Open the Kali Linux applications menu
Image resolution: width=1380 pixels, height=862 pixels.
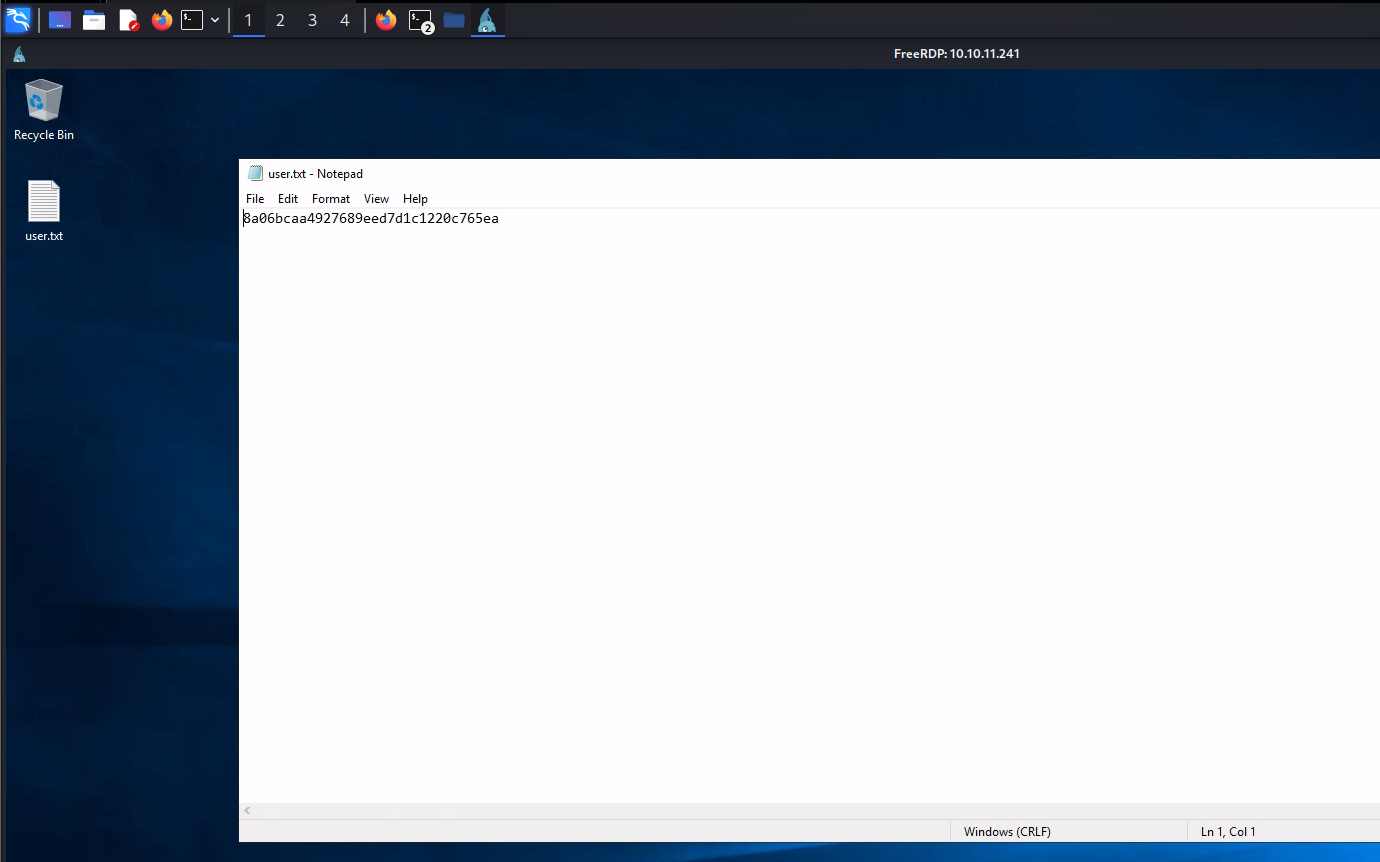[18, 19]
